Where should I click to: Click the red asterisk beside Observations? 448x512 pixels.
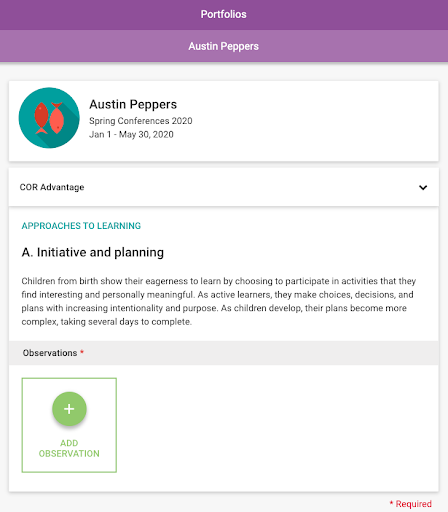pos(82,352)
